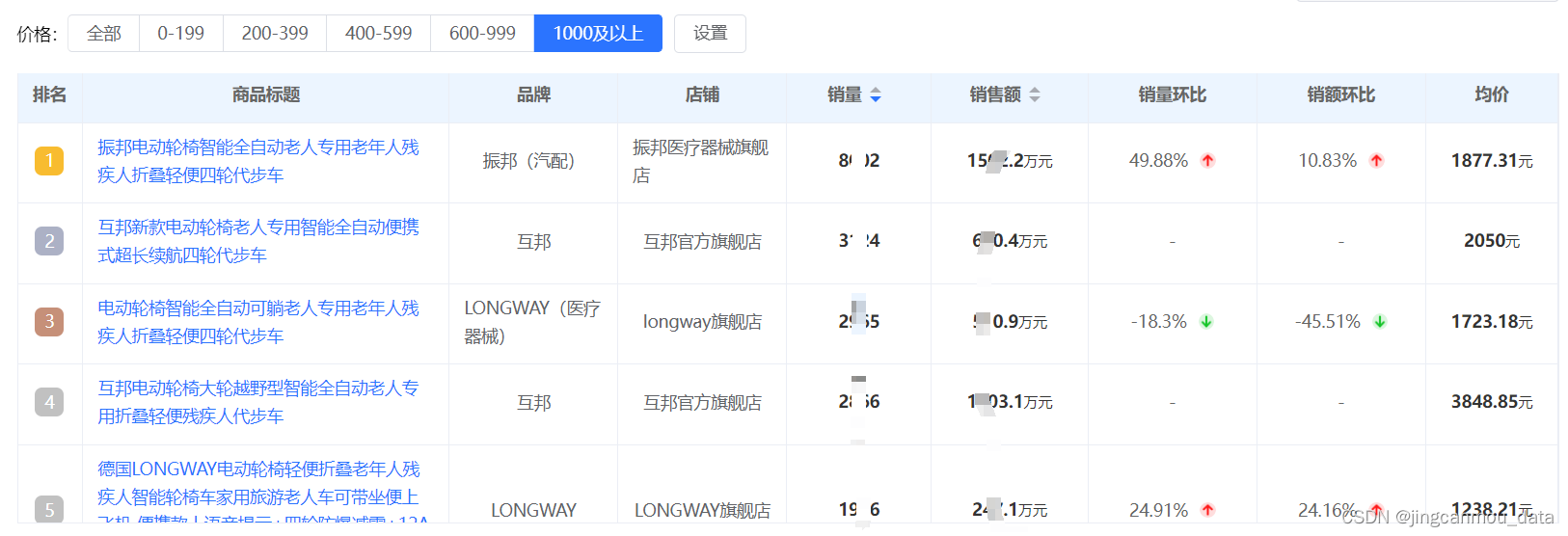Screen dimensions: 1568x536
Task: Click the 排名 column header
Action: [x=49, y=94]
